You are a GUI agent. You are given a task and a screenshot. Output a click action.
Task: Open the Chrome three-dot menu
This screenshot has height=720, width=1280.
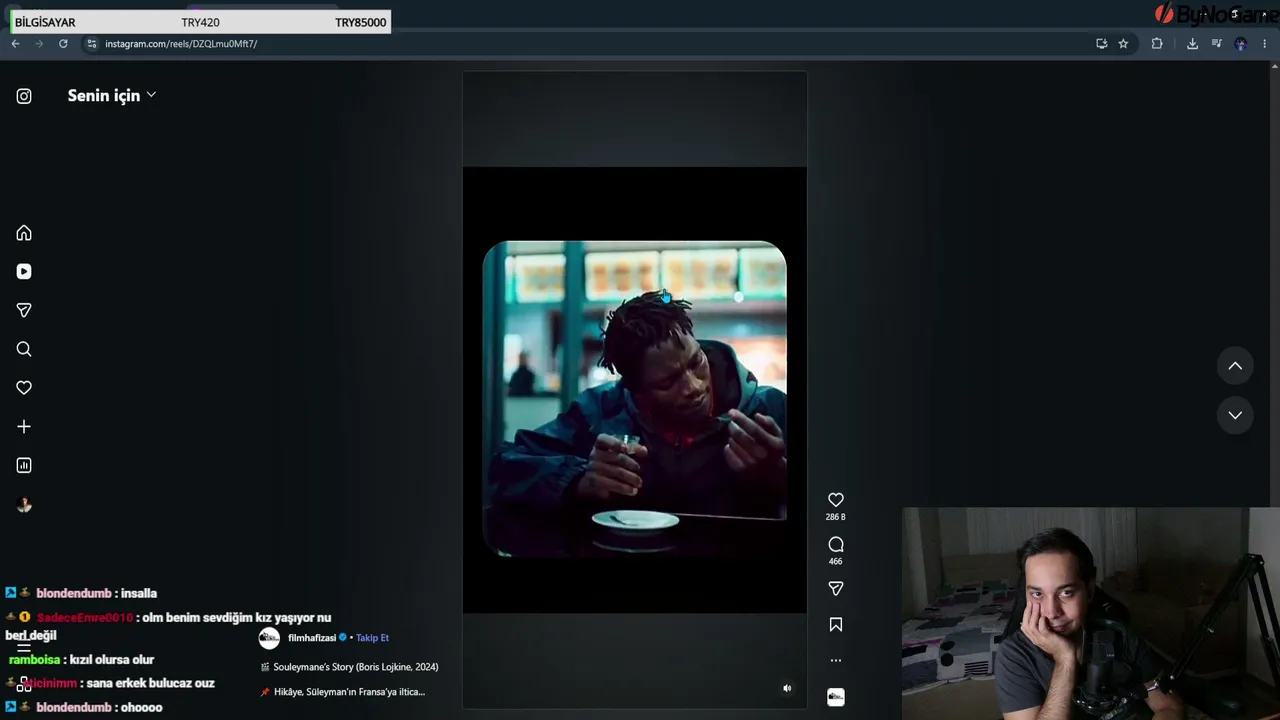pos(1265,44)
